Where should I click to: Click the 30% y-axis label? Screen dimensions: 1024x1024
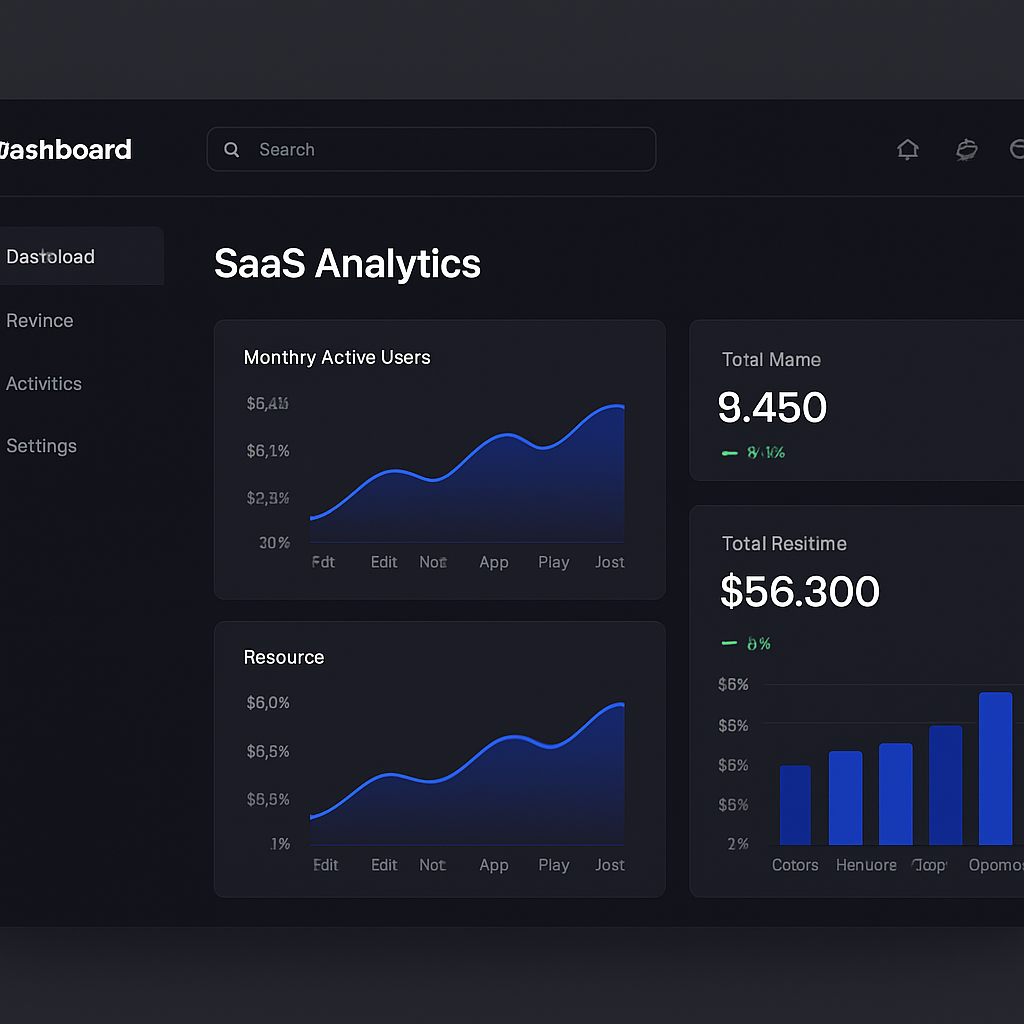(274, 543)
